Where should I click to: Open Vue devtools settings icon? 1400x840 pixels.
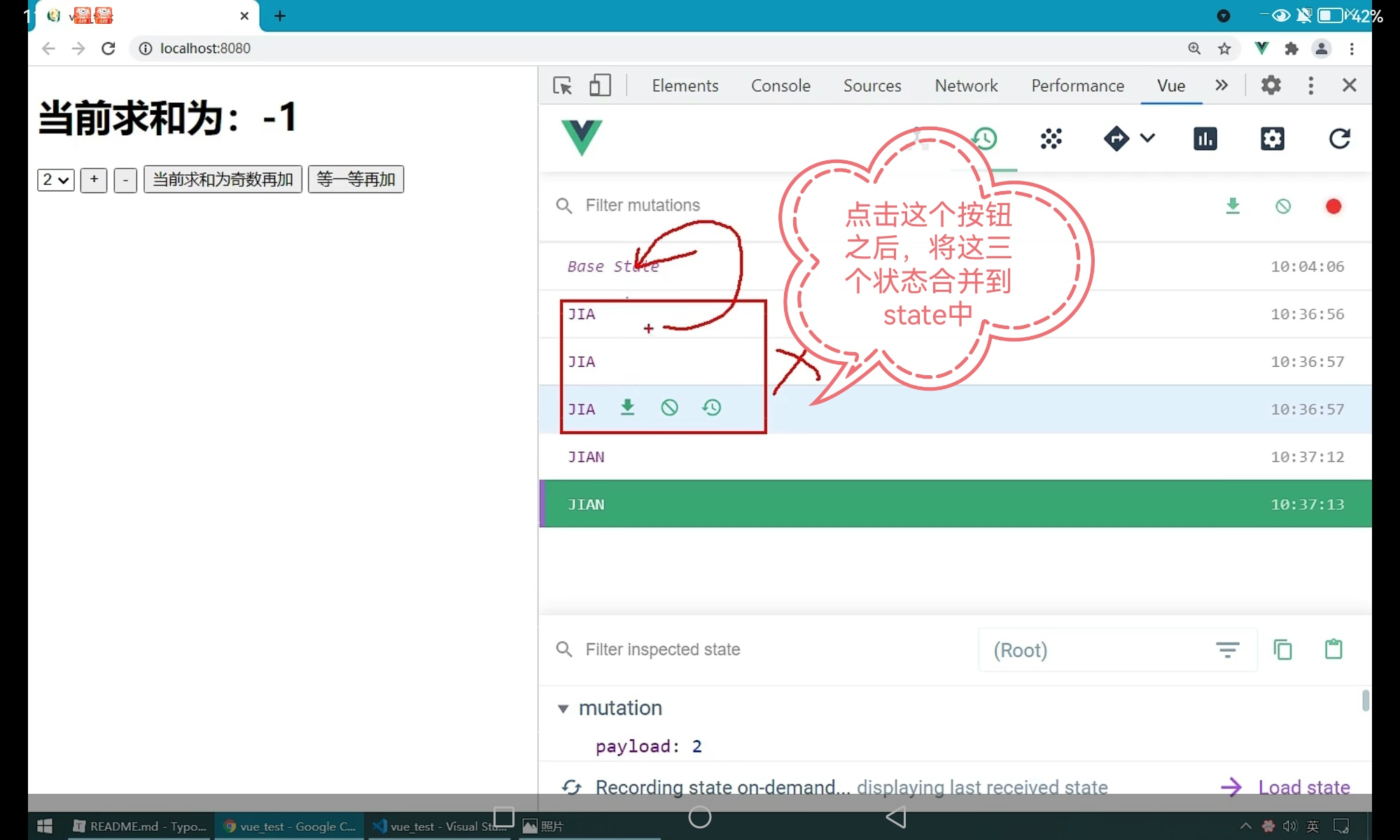1272,139
